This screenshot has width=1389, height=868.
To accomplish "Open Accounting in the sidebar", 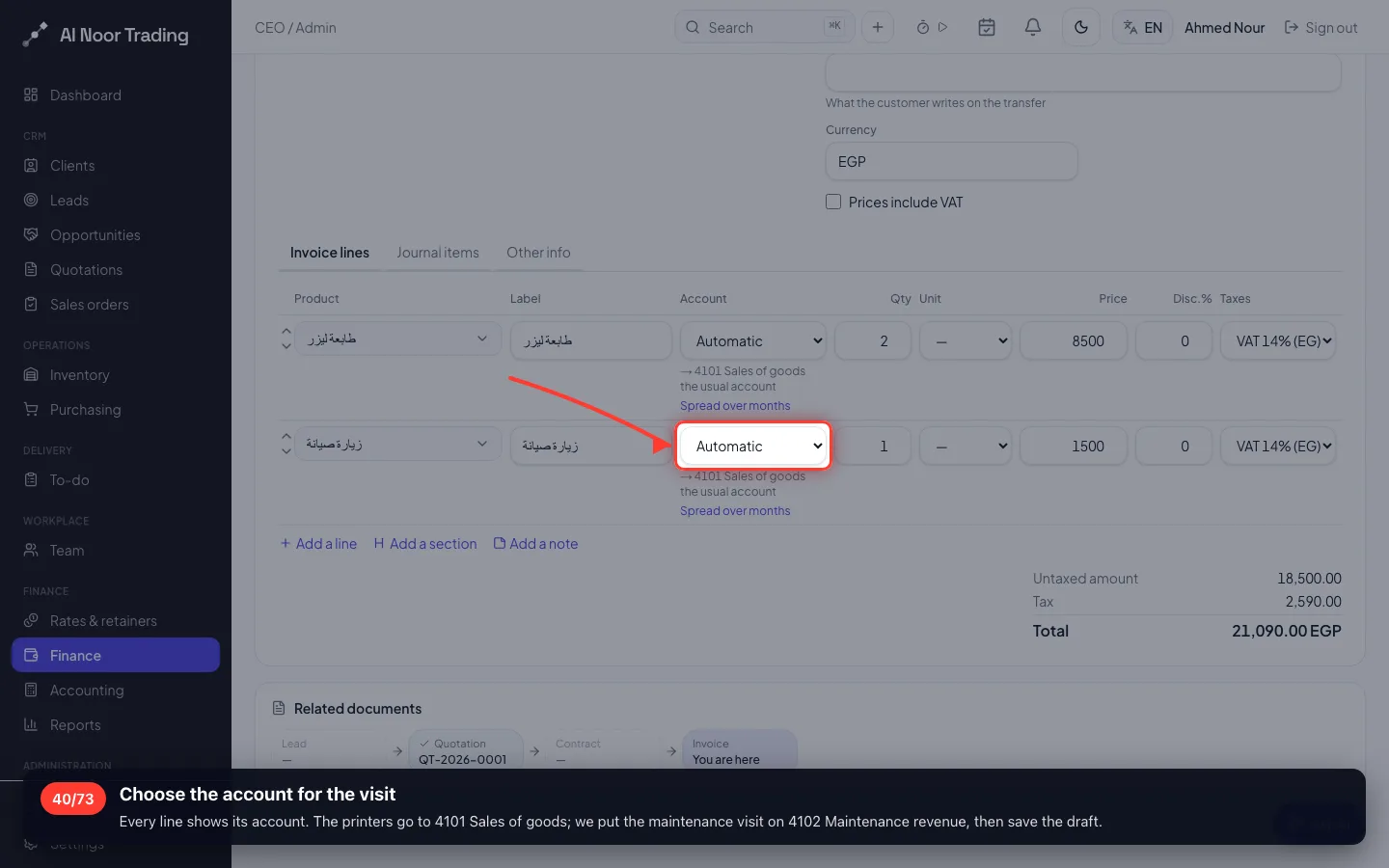I will tap(116, 691).
